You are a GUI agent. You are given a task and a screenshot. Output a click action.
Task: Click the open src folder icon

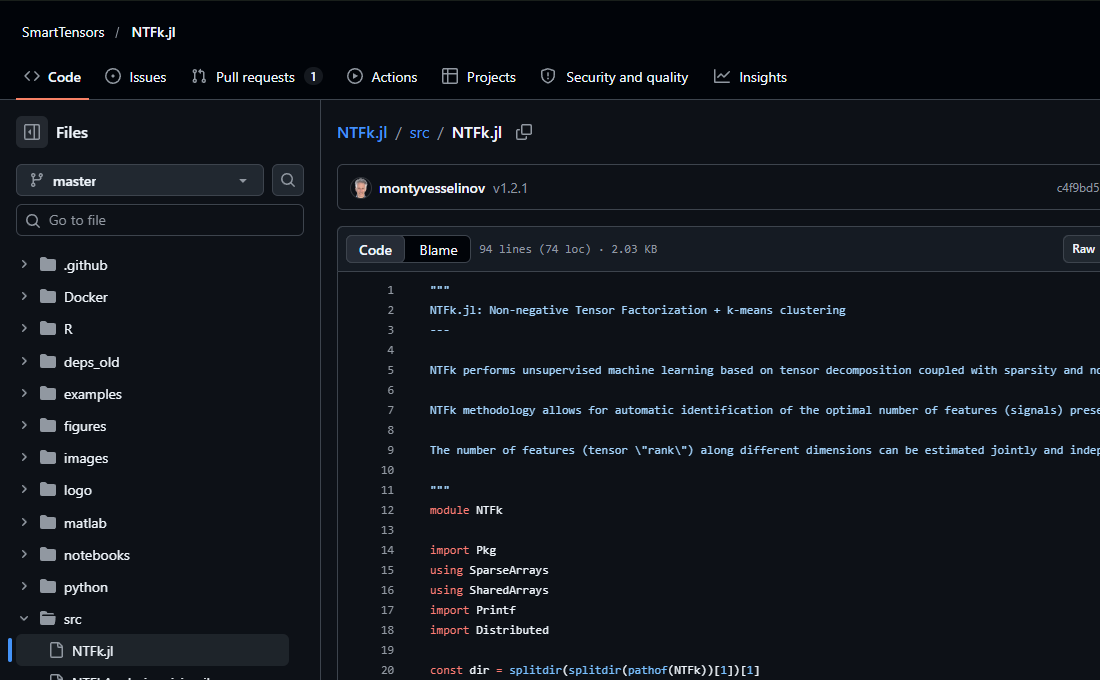point(48,619)
